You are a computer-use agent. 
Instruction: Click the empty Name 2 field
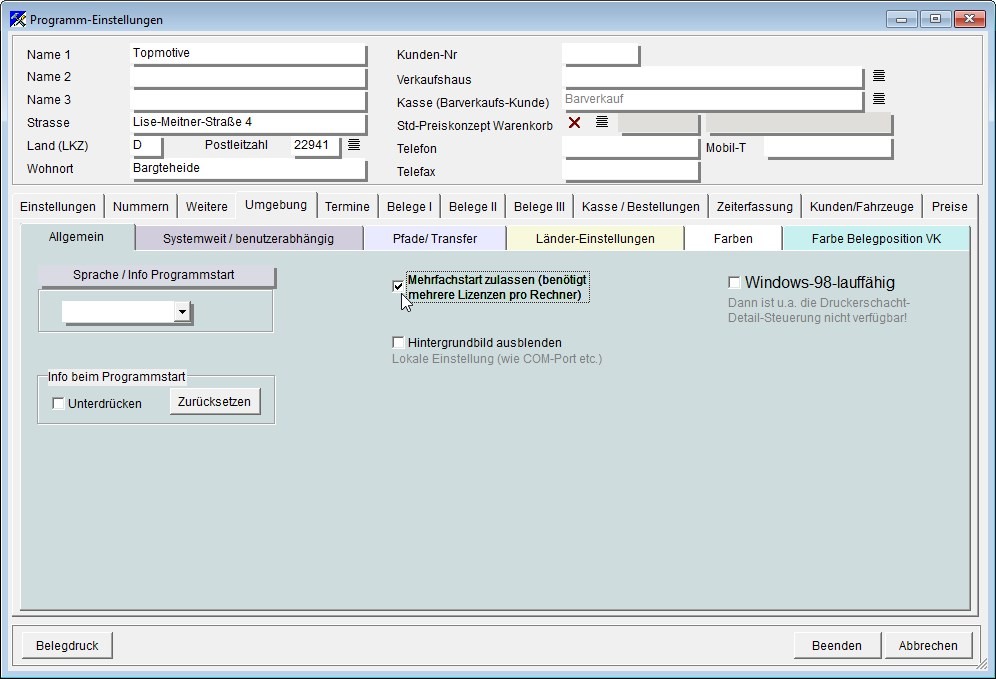[248, 77]
